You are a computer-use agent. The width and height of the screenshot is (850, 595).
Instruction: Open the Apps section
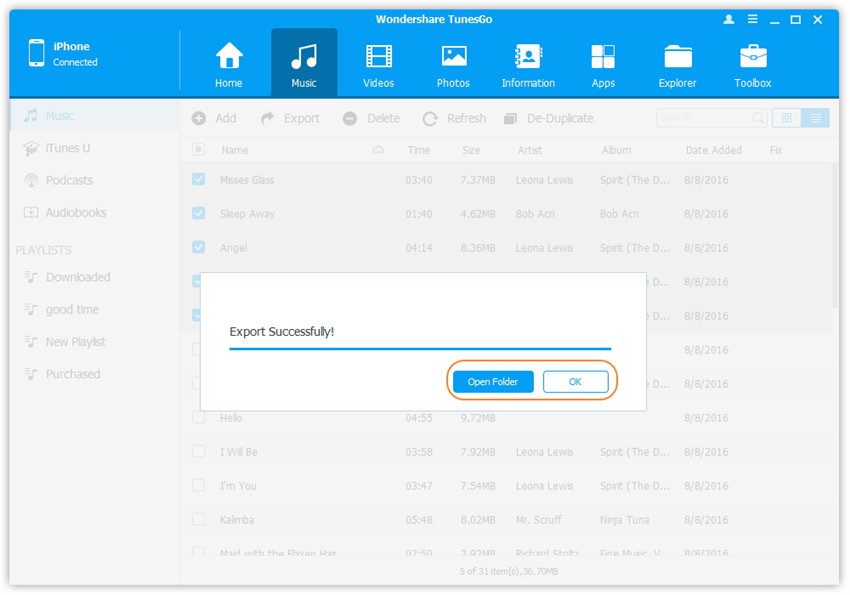click(x=603, y=65)
